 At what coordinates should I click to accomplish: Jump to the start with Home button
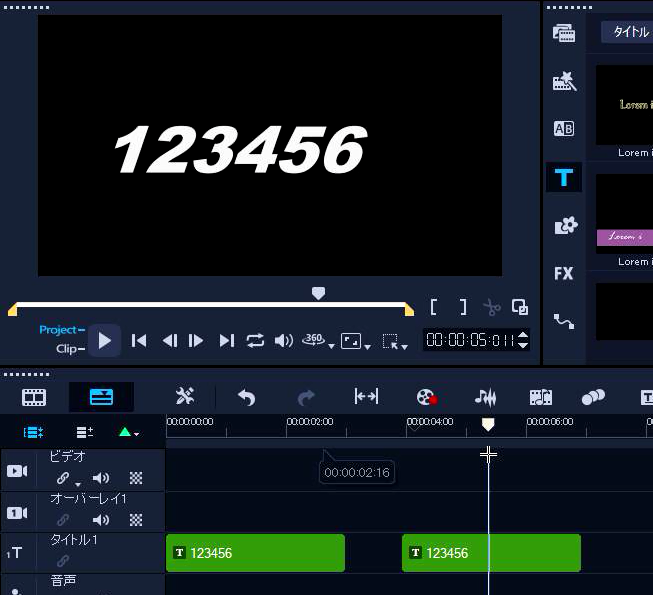pos(139,341)
